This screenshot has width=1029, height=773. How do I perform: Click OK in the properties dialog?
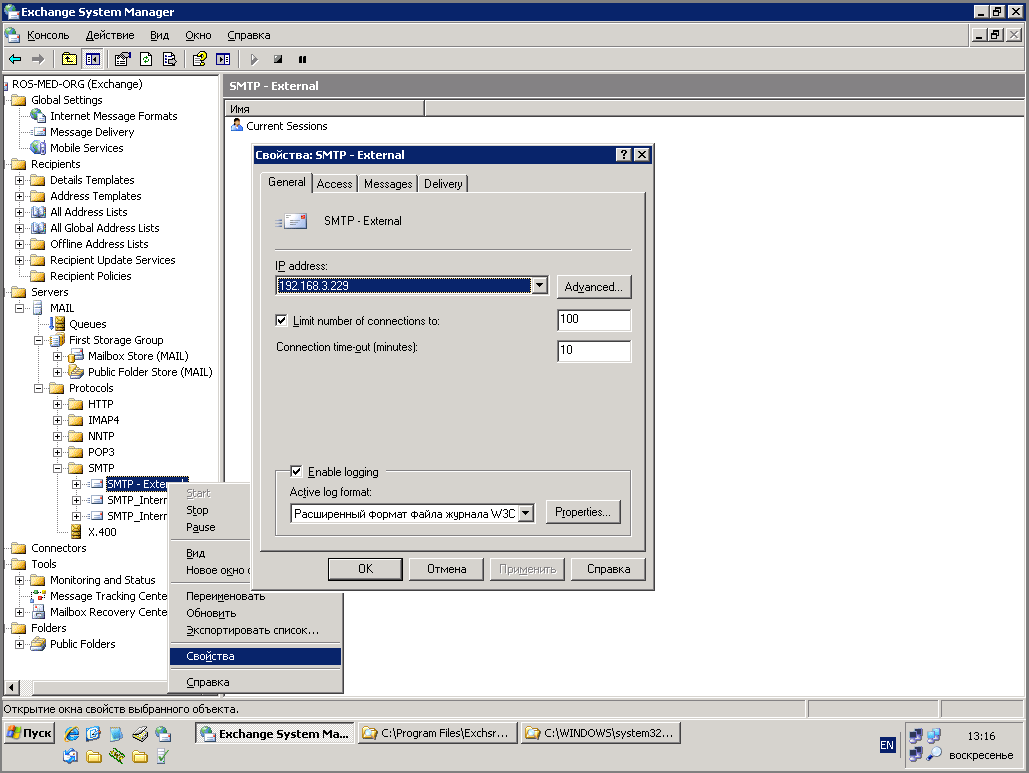click(x=366, y=569)
